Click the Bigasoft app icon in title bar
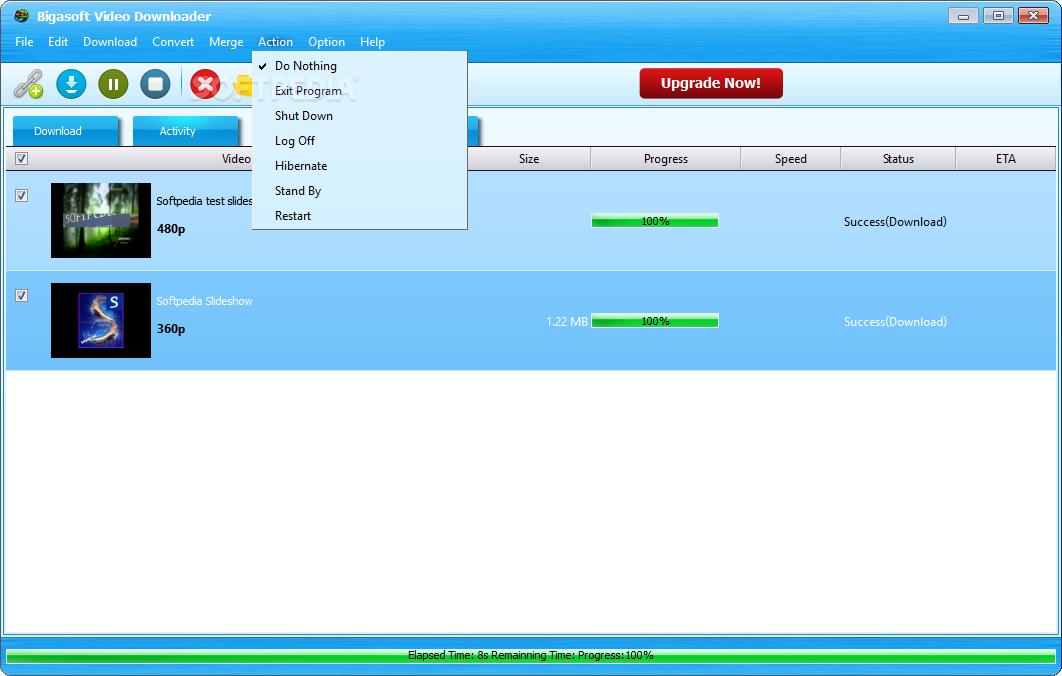This screenshot has height=676, width=1062. click(21, 16)
